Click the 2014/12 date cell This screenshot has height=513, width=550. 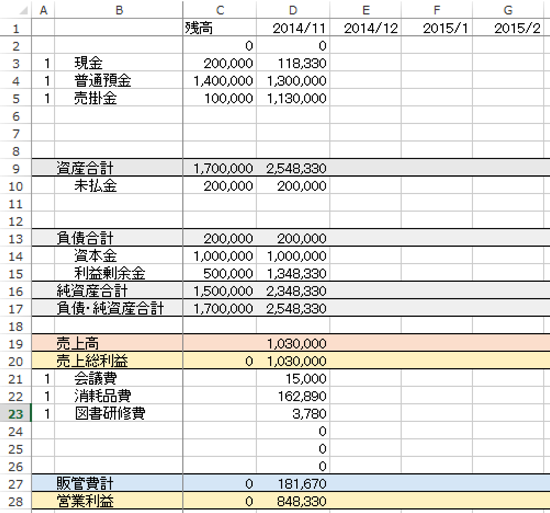(x=365, y=28)
